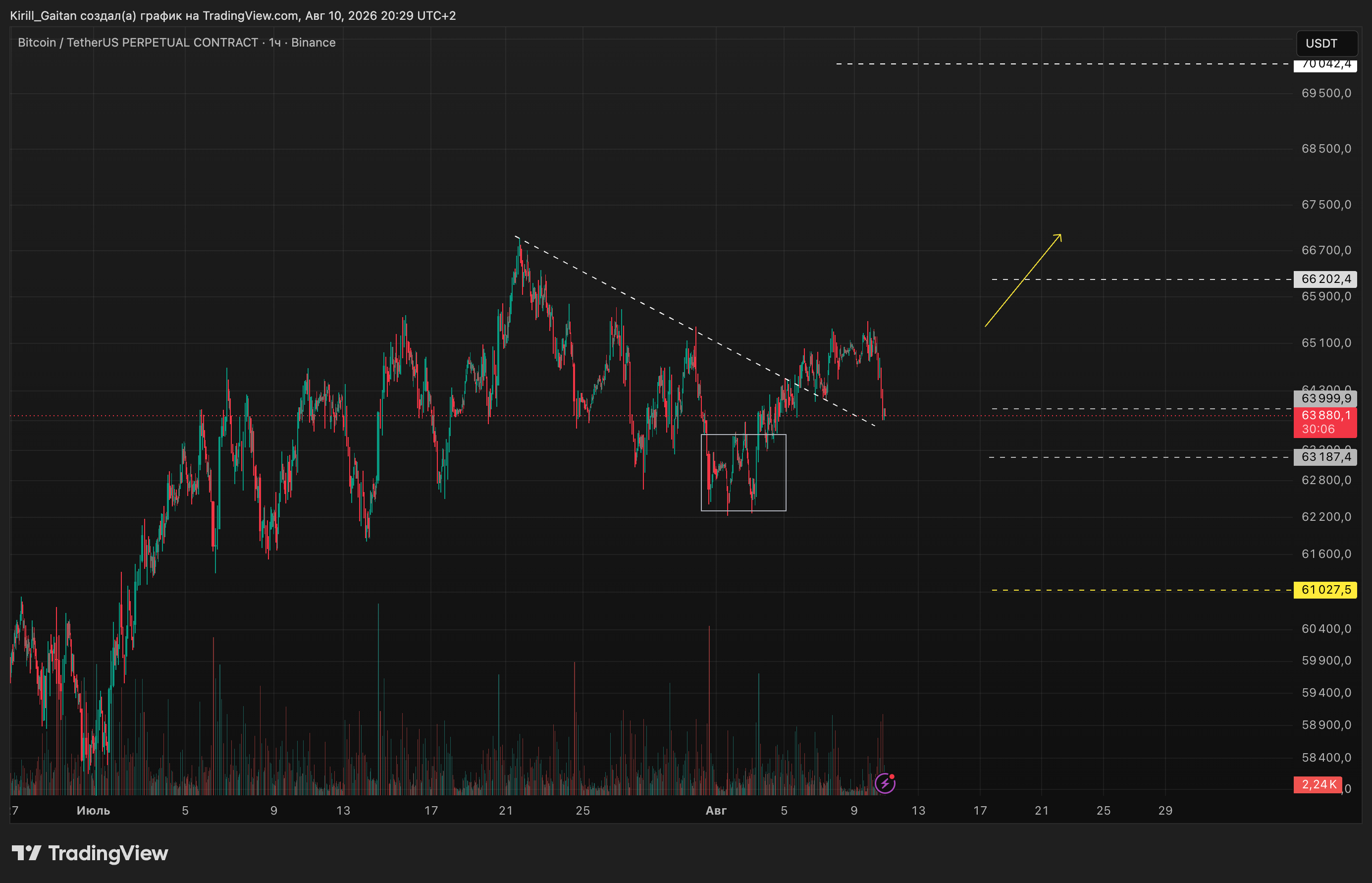Click the Авг month label on time axis

click(x=716, y=811)
